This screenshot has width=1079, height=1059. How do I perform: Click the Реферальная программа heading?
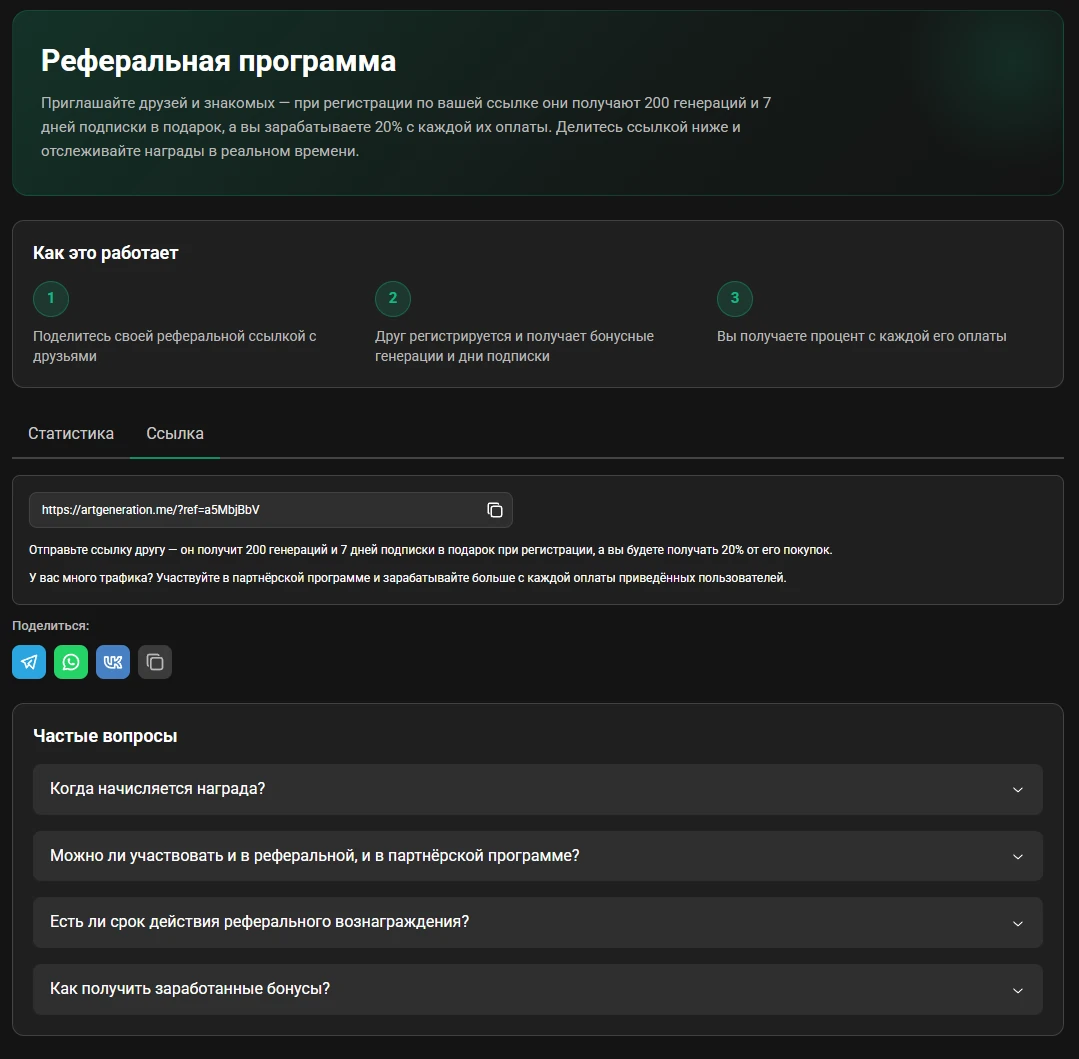click(218, 61)
